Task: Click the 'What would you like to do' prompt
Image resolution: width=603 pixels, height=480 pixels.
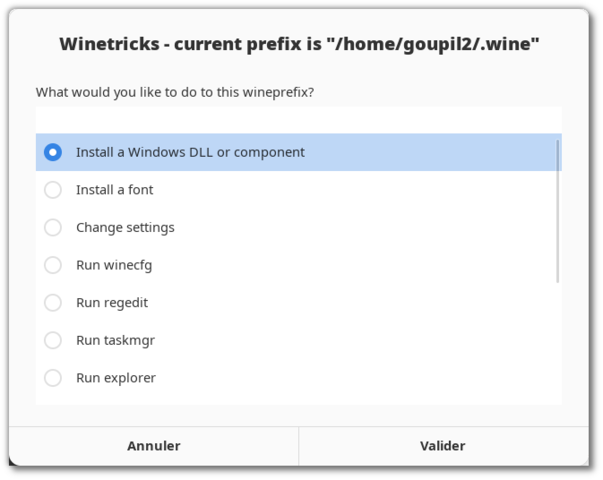Action: [x=175, y=92]
